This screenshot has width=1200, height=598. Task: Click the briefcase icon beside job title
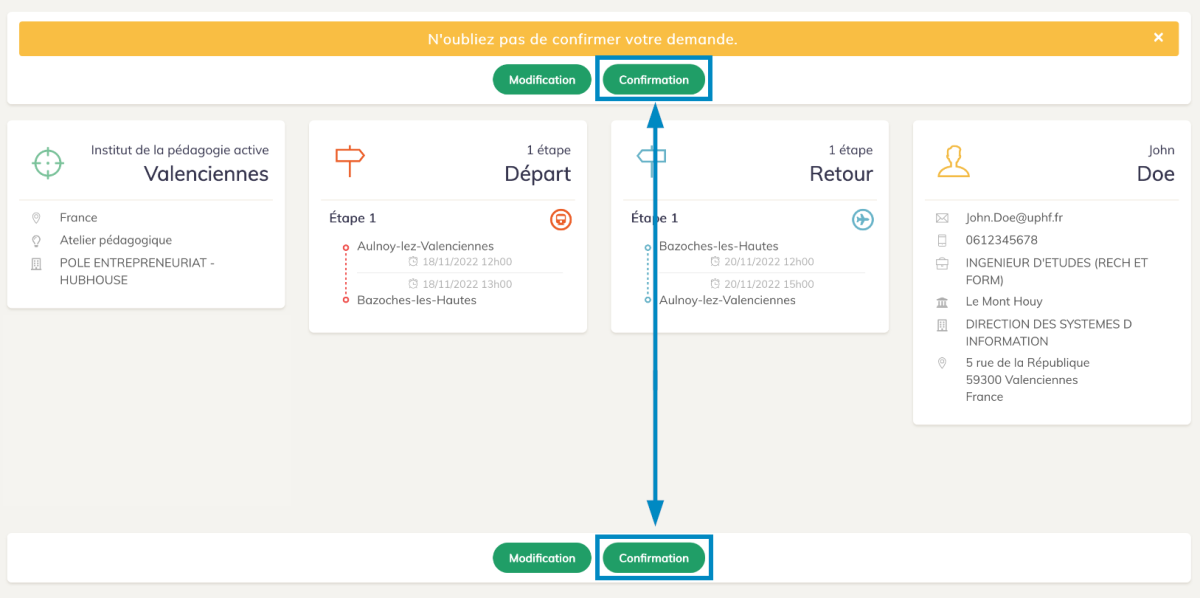click(941, 264)
